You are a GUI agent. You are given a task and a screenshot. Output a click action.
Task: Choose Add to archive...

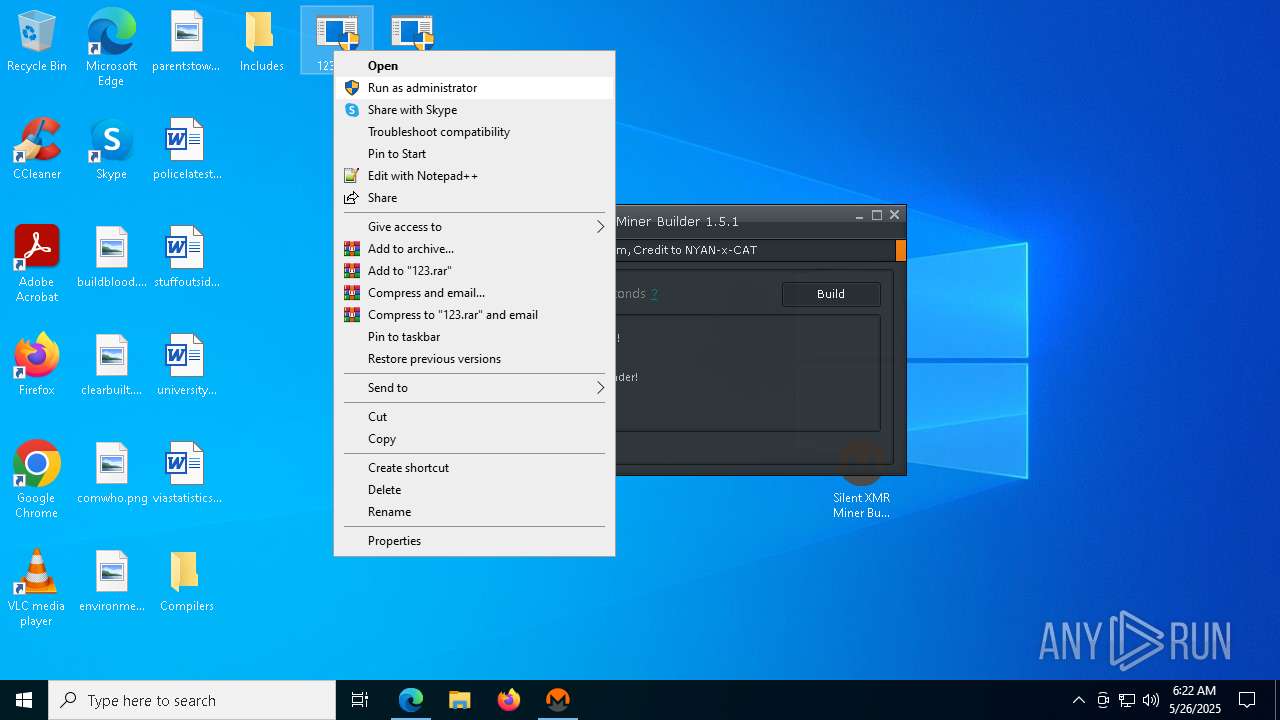(474, 249)
